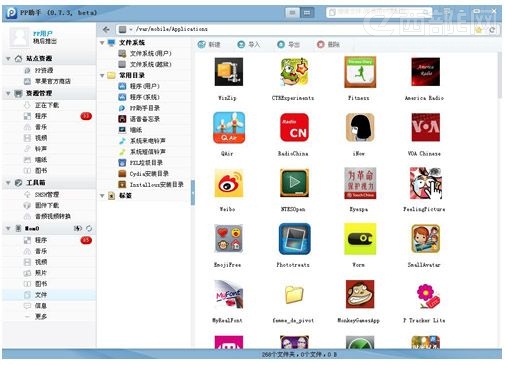Click the 新建 (new) toolbar button
This screenshot has width=505, height=365.
pos(209,44)
